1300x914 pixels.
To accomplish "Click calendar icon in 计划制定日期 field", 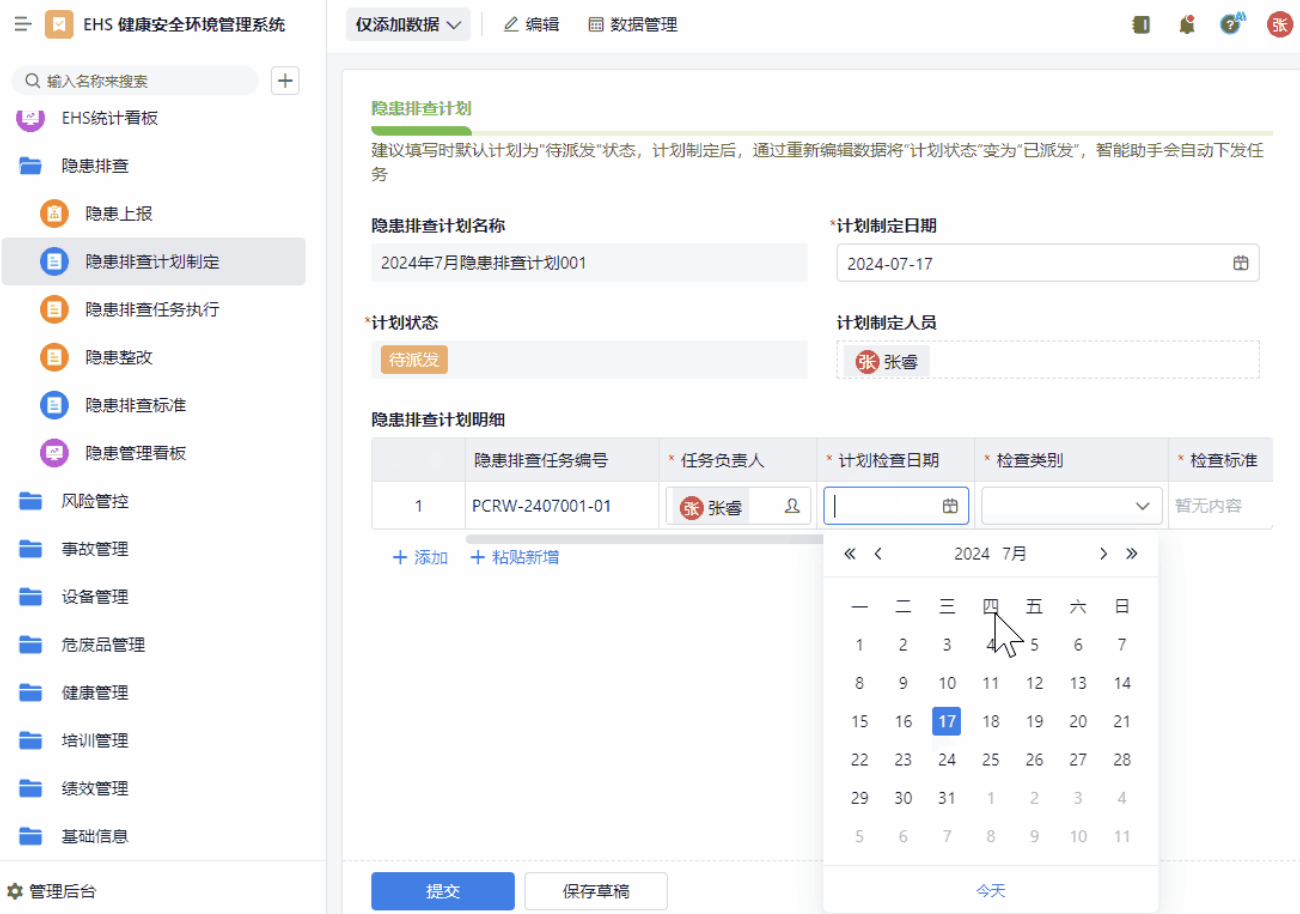I will click(x=1240, y=263).
